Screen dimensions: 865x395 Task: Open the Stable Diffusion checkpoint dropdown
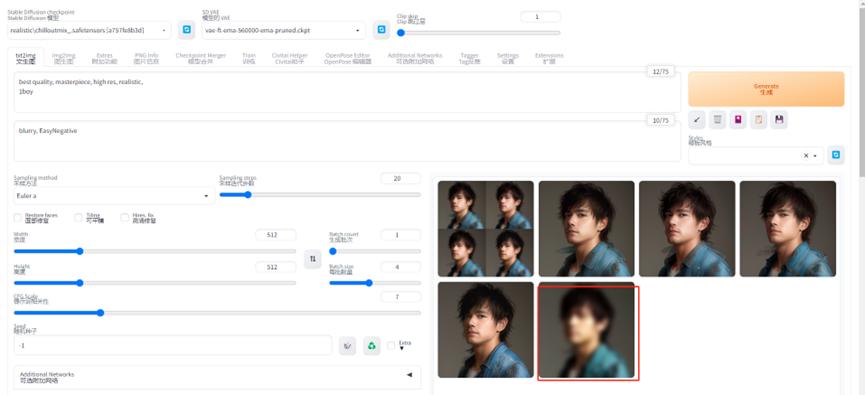89,30
